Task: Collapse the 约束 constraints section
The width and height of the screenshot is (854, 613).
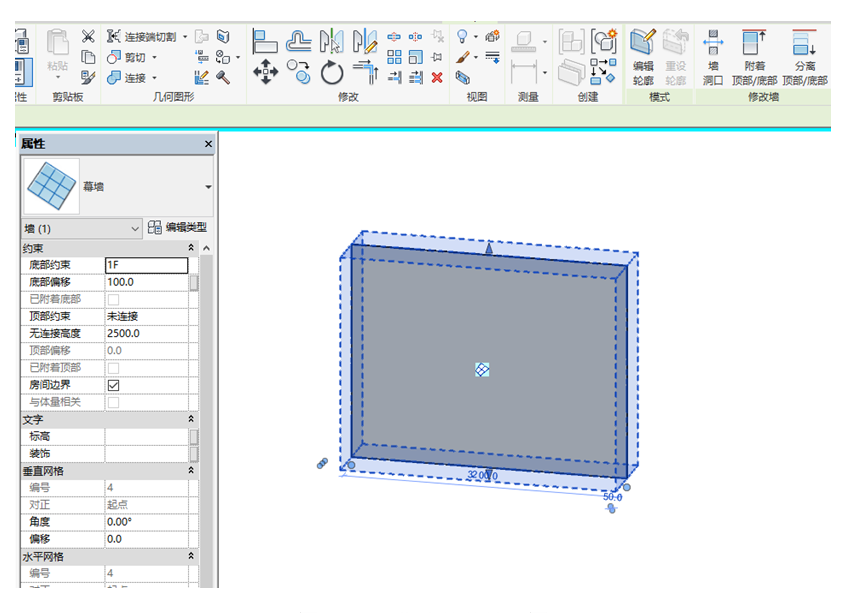Action: [191, 248]
